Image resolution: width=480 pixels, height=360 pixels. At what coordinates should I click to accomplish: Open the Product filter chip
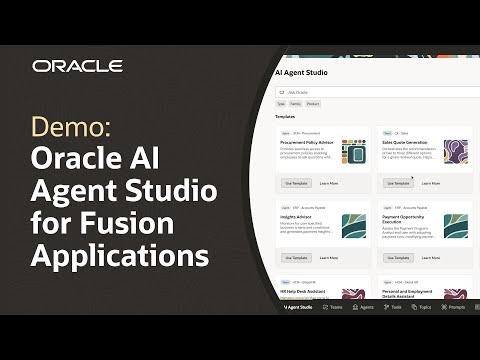coord(313,104)
